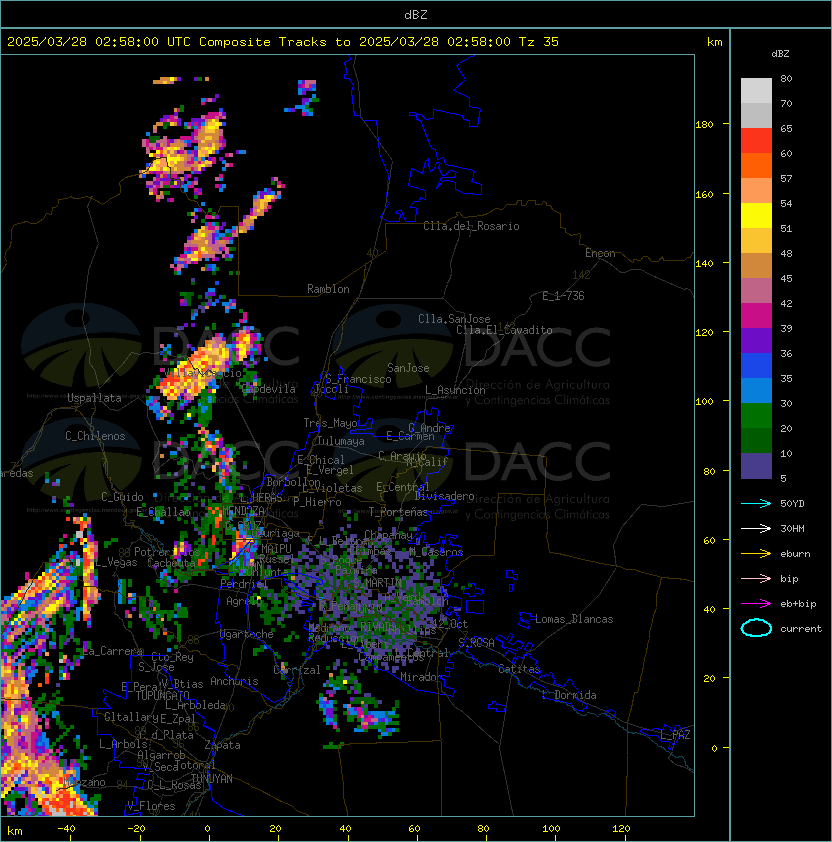Screen dimensions: 832x842
Task: Click the 'C_Chilenos' label on map
Action: 95,436
